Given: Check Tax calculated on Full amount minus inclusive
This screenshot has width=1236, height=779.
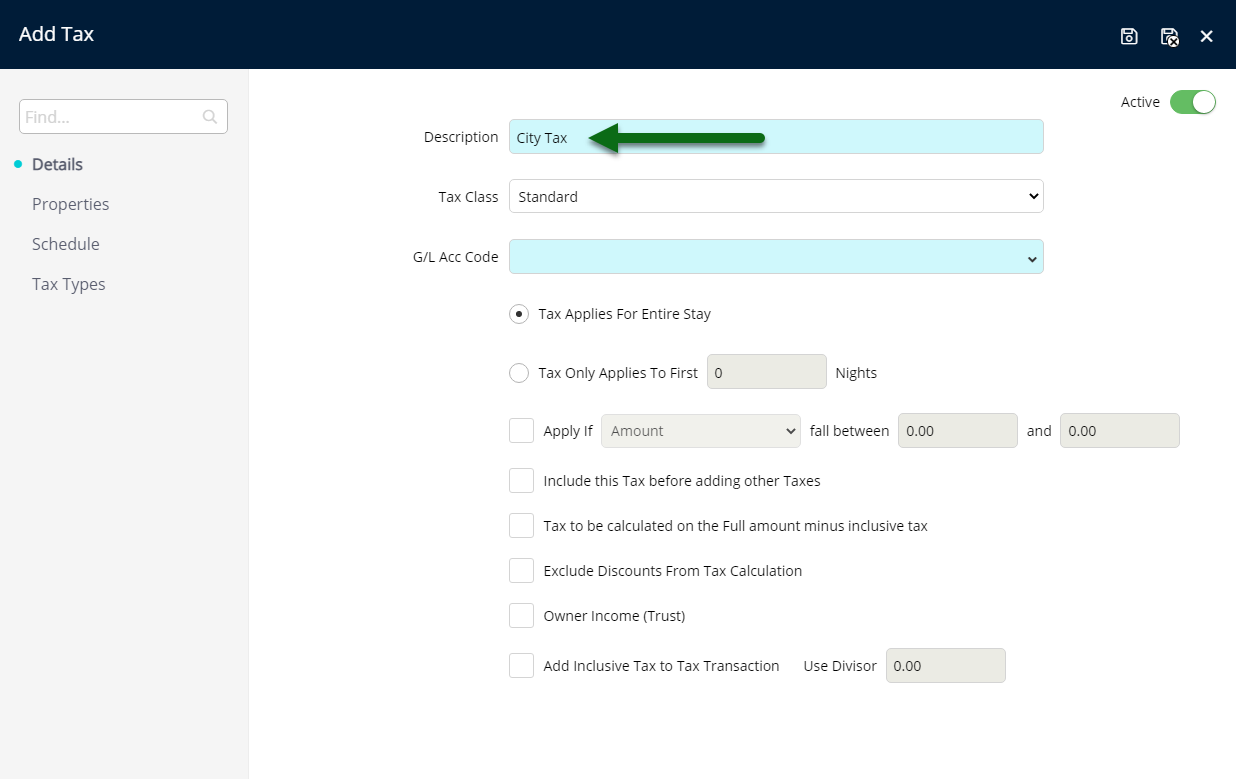Looking at the screenshot, I should [x=521, y=526].
